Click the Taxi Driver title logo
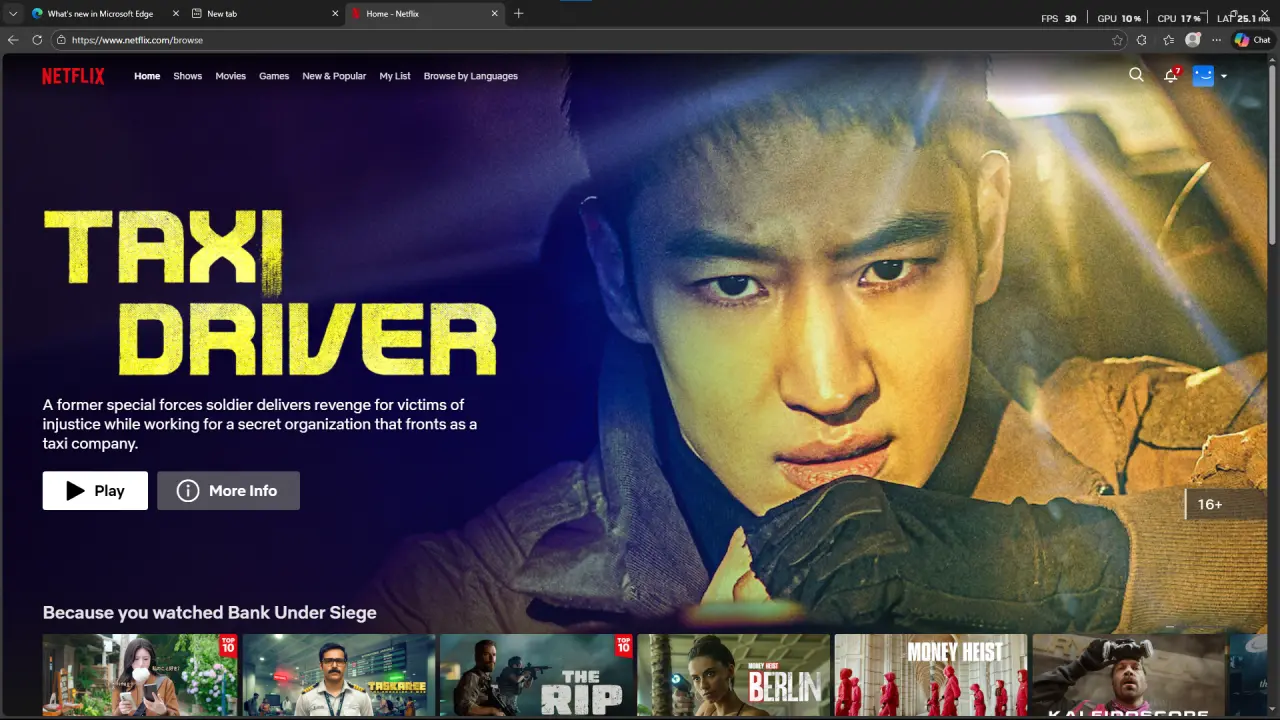The width and height of the screenshot is (1280, 720). (270, 292)
